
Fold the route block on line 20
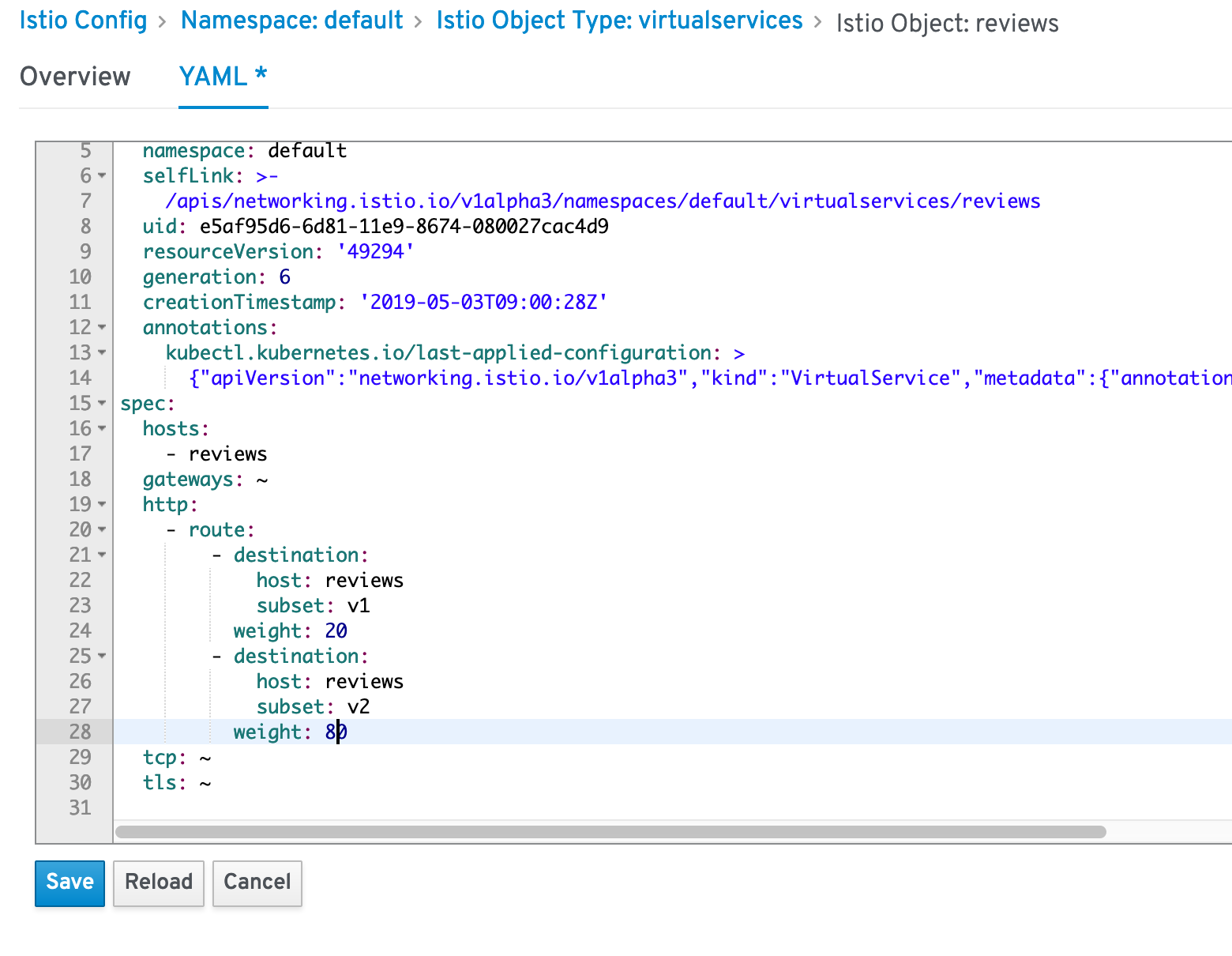click(x=102, y=529)
